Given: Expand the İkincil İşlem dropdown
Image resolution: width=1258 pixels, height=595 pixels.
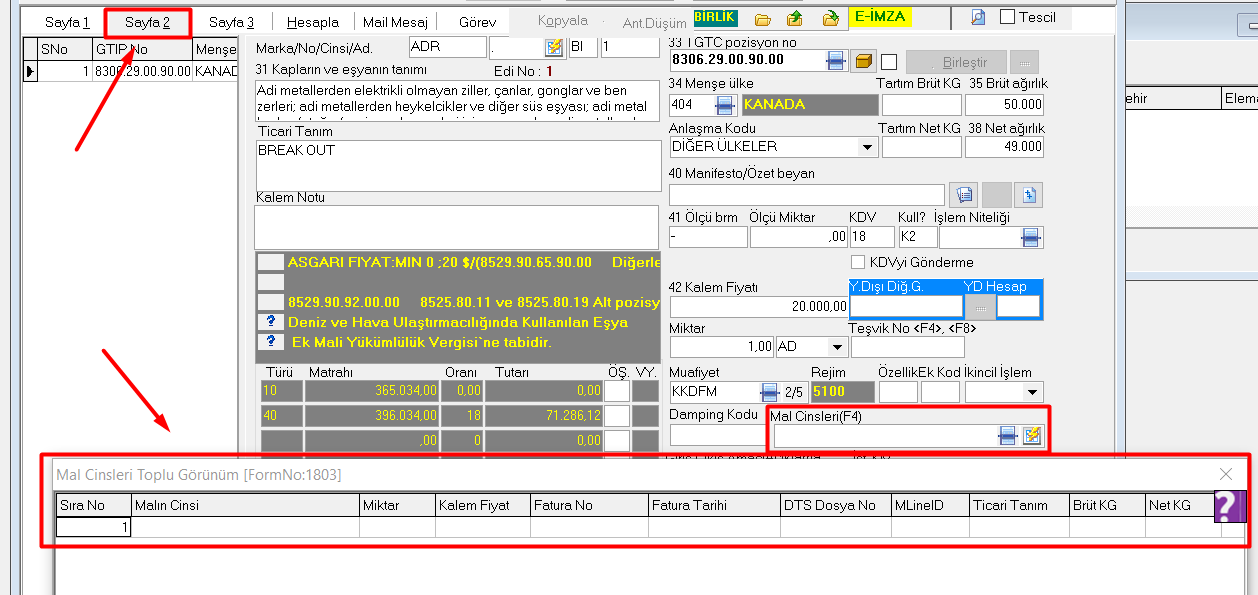Looking at the screenshot, I should 1032,392.
